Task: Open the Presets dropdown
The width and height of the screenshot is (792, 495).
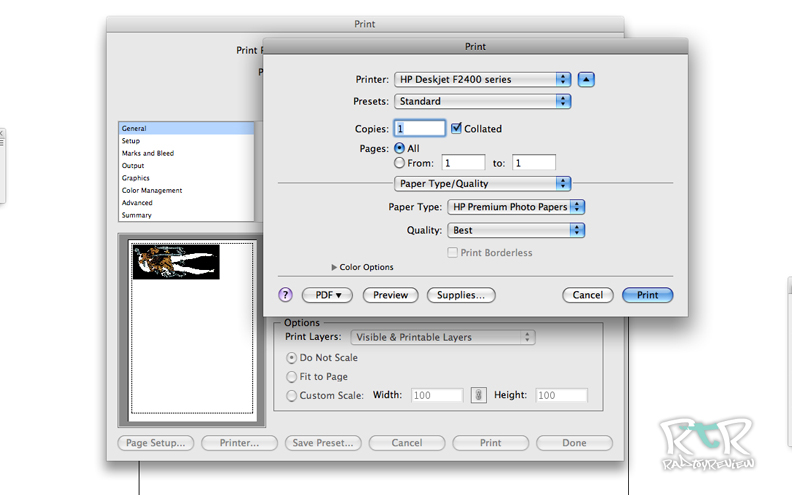Action: point(482,101)
